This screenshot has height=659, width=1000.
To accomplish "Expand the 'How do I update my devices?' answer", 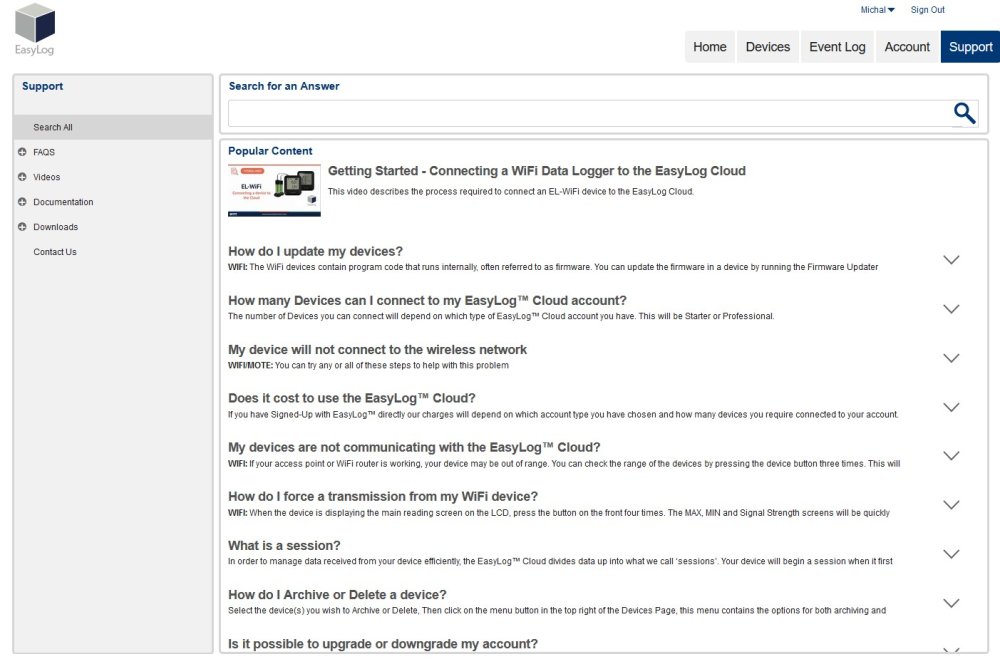I will pos(951,260).
